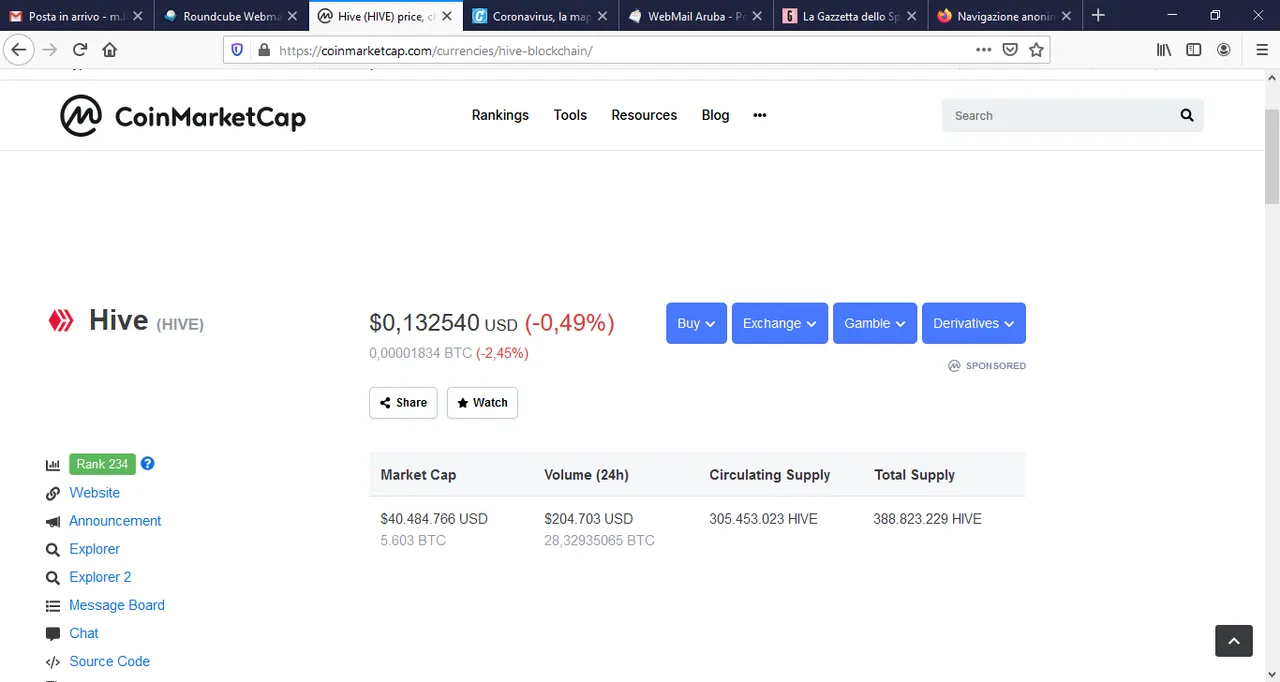Click the back-to-top arrow button

(1234, 641)
